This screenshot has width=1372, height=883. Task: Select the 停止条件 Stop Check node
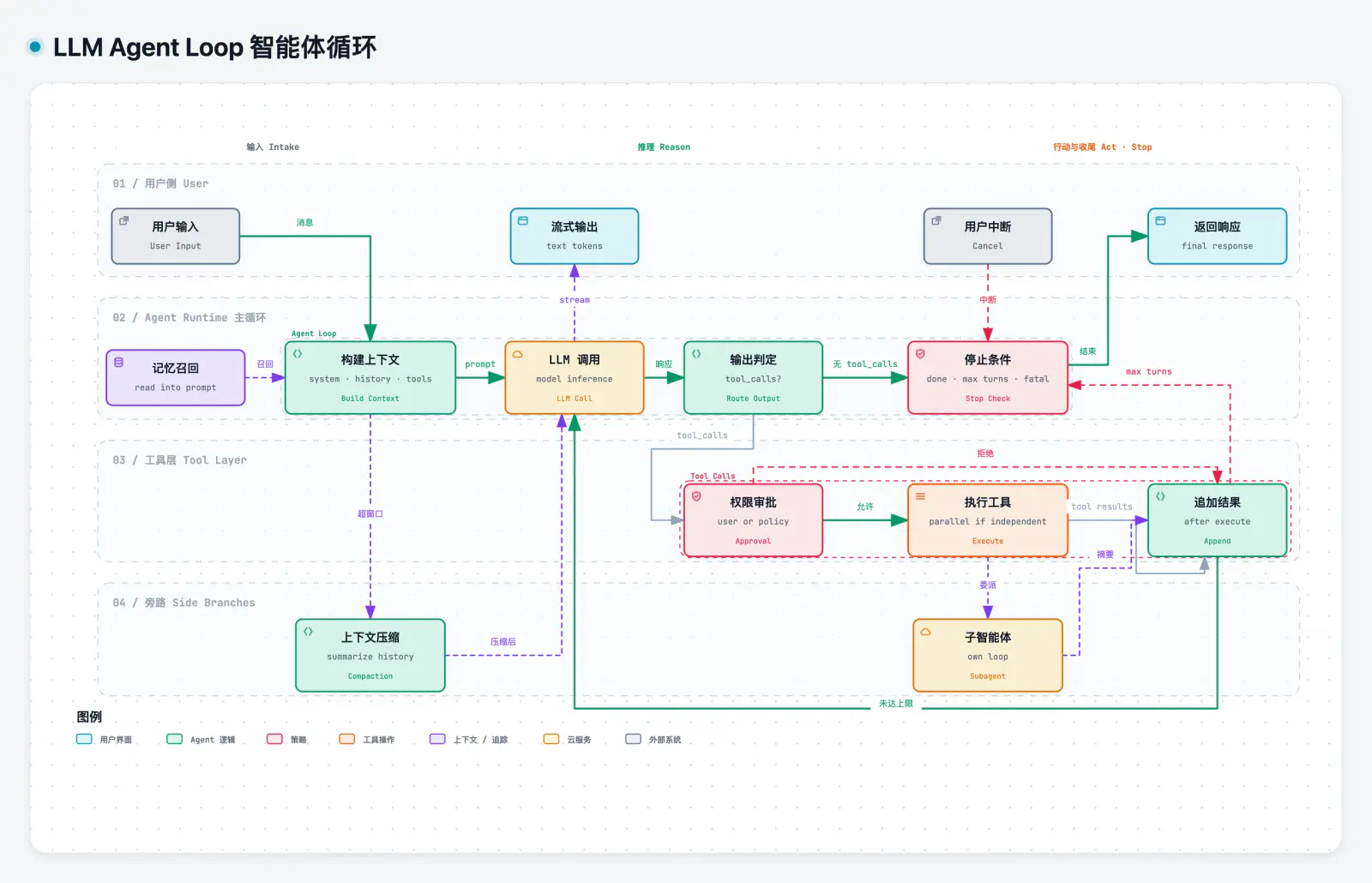988,378
